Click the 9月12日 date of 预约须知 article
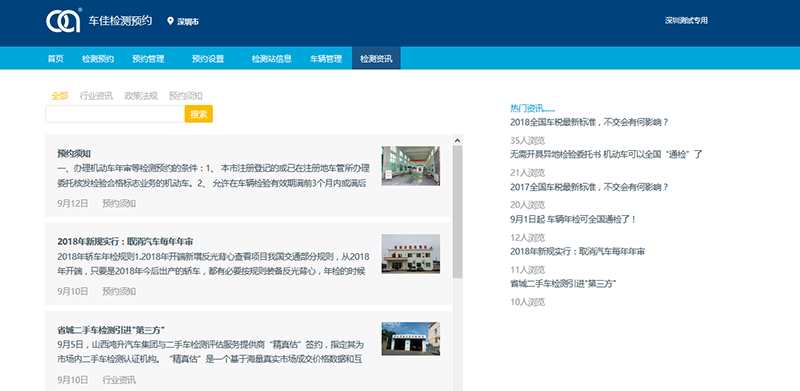Image resolution: width=800 pixels, height=391 pixels. pos(72,204)
